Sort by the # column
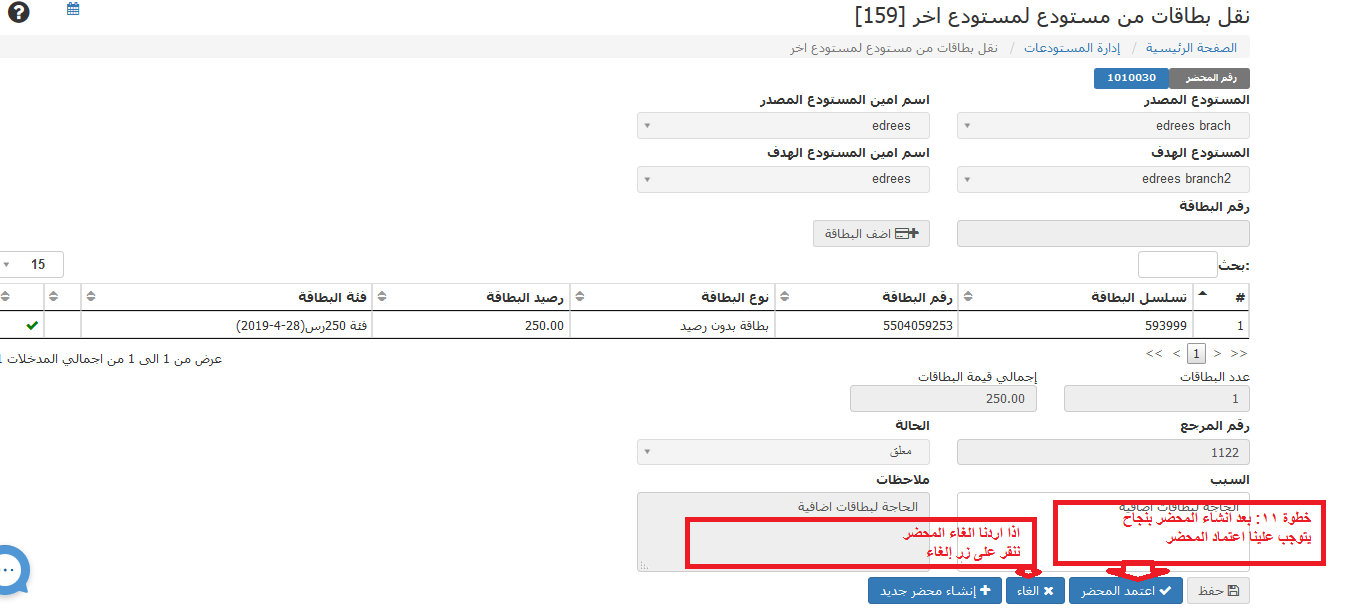Image resolution: width=1360 pixels, height=615 pixels. (x=1221, y=297)
